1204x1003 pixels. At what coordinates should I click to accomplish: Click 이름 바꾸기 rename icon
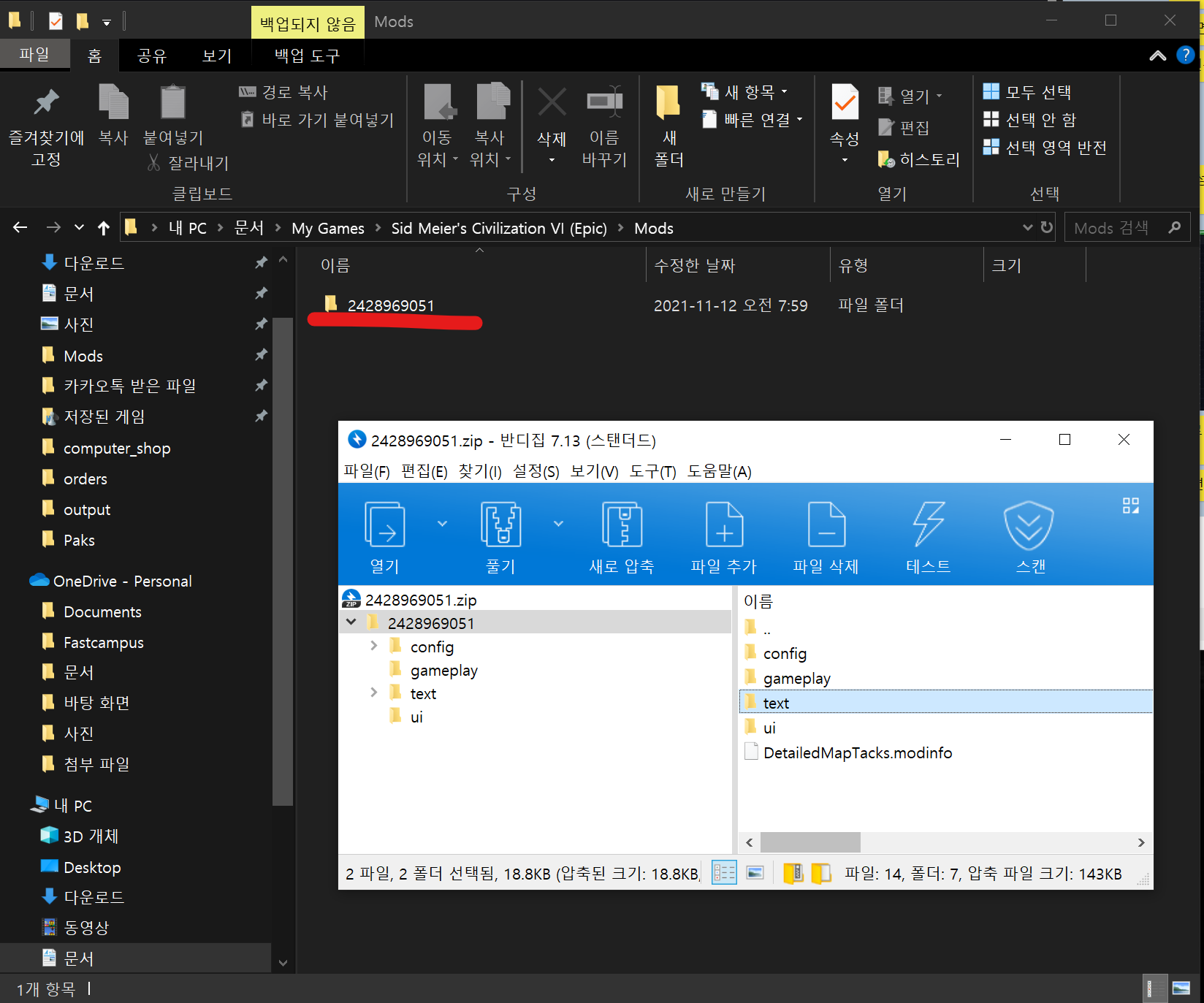pyautogui.click(x=604, y=126)
